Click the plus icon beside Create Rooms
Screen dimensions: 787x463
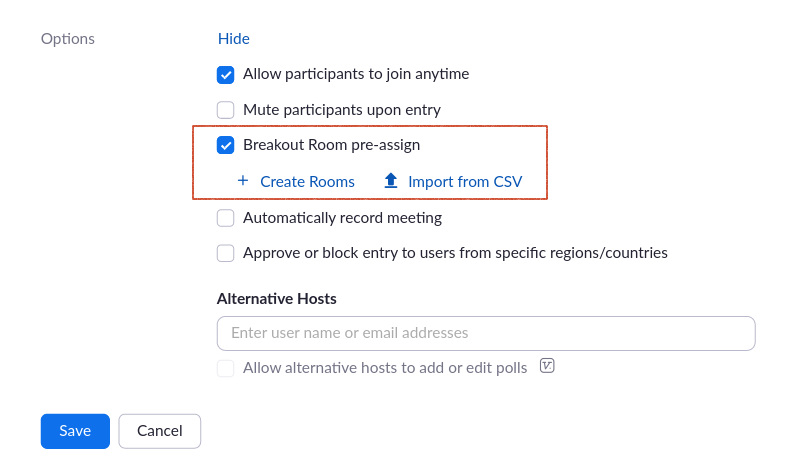(242, 181)
